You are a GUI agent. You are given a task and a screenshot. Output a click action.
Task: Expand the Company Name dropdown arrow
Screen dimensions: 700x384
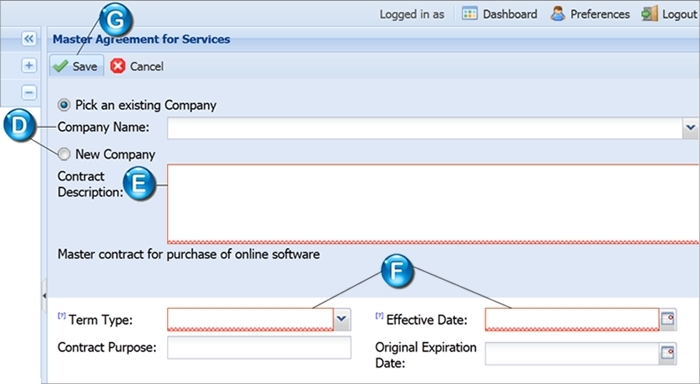pyautogui.click(x=691, y=128)
